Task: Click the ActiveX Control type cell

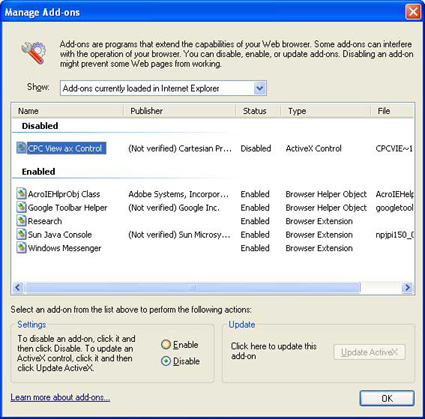Action: 313,148
